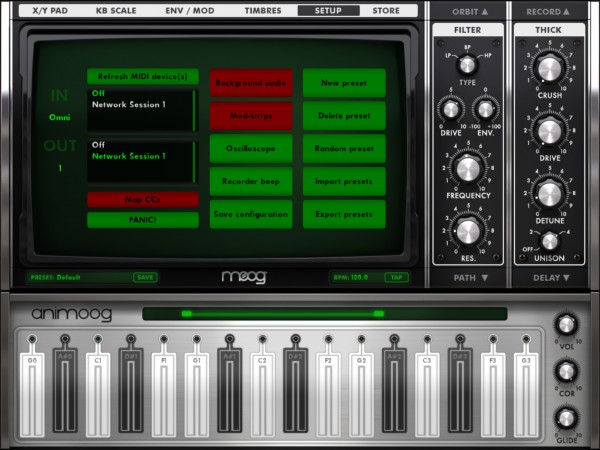Tap the TAP tempo button
600x450 pixels.
click(396, 277)
